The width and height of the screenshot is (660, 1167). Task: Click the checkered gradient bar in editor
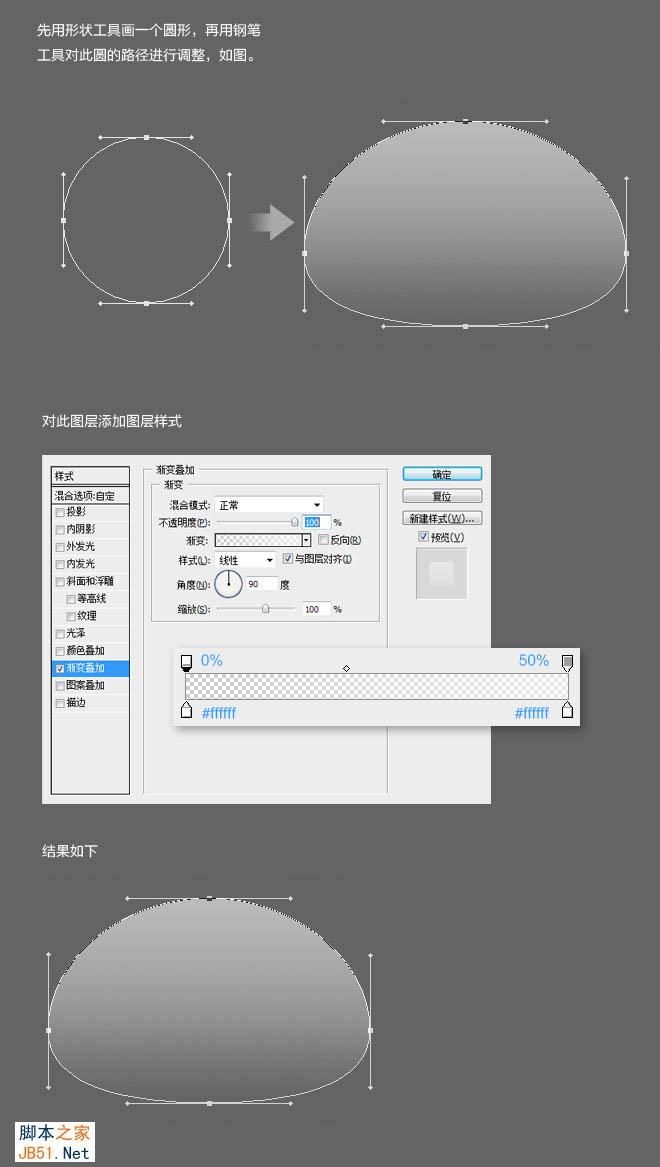[x=377, y=686]
